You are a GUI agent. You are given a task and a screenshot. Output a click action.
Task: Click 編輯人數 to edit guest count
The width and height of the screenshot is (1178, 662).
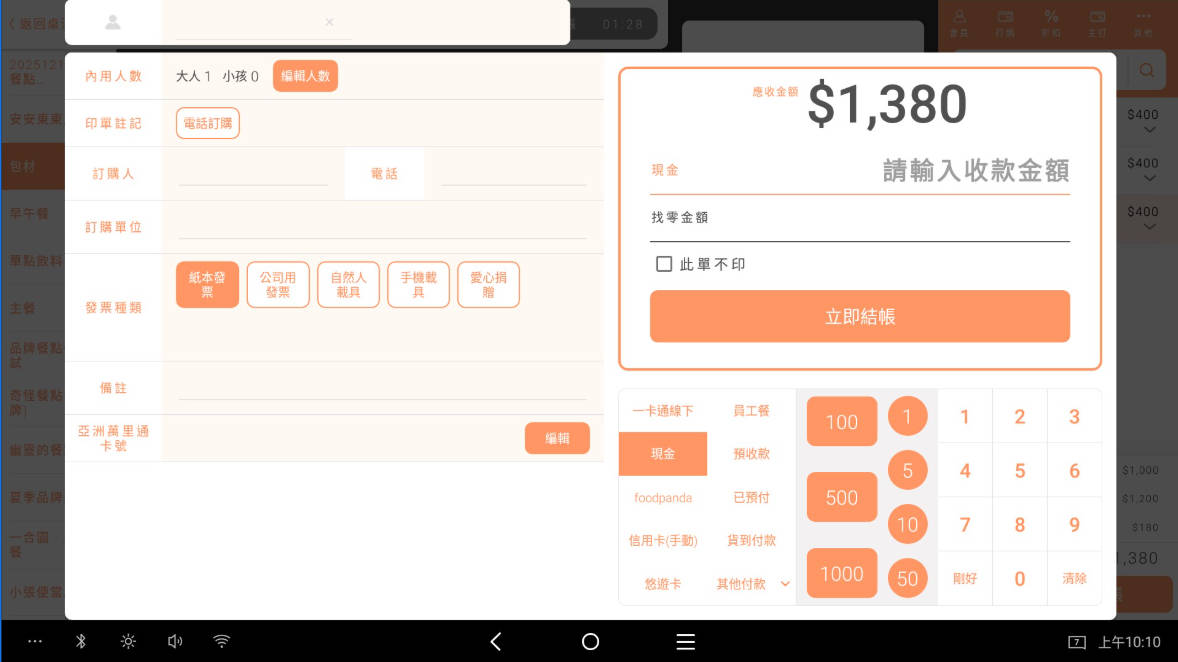coord(305,76)
